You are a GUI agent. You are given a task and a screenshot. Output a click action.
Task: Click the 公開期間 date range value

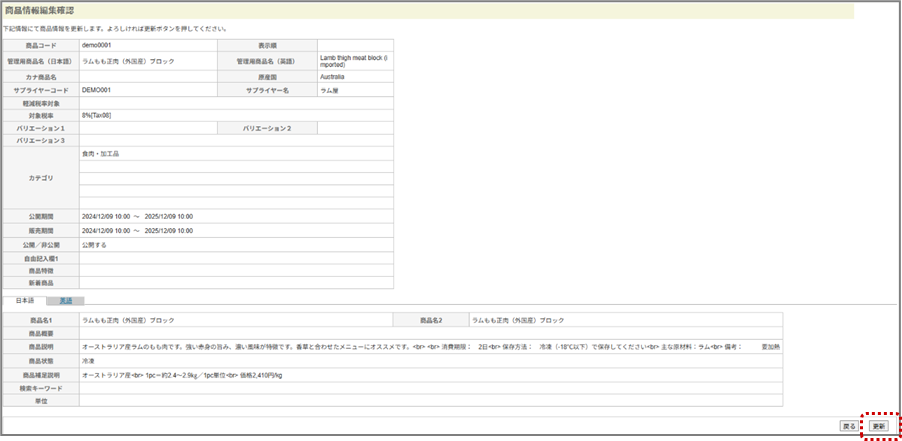(x=137, y=216)
